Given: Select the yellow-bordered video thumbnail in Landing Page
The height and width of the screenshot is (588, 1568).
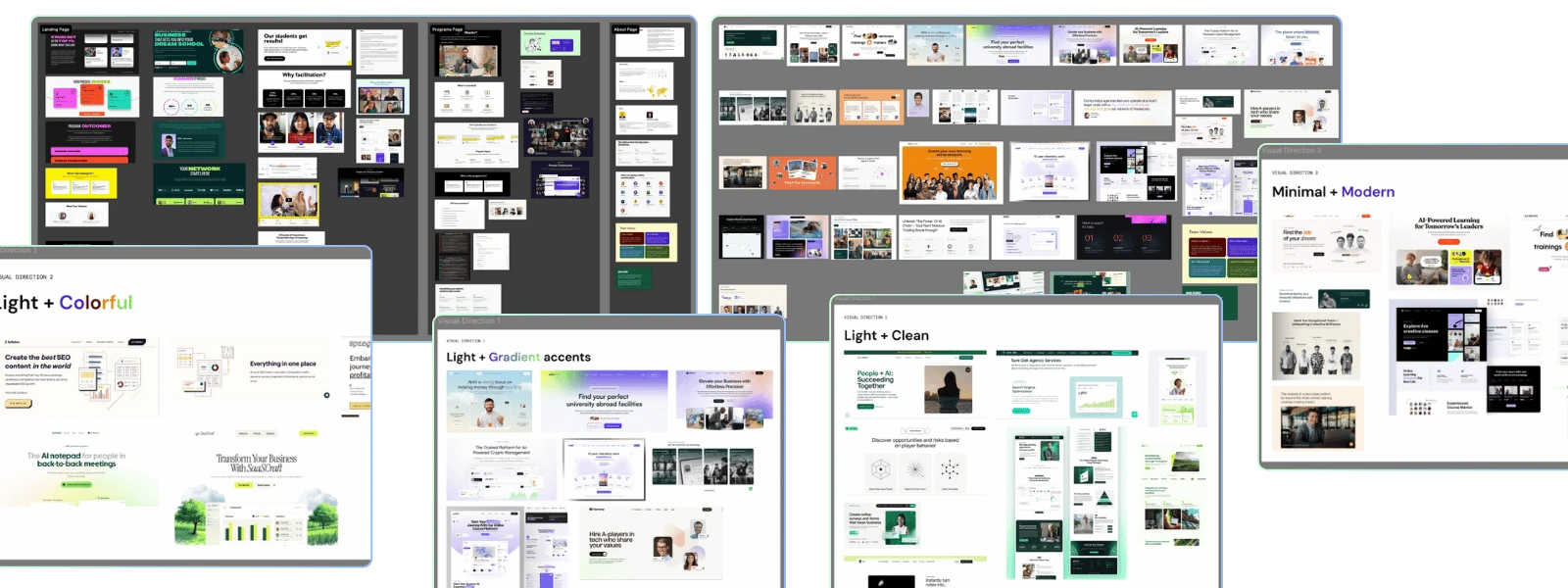Looking at the screenshot, I should tap(288, 204).
